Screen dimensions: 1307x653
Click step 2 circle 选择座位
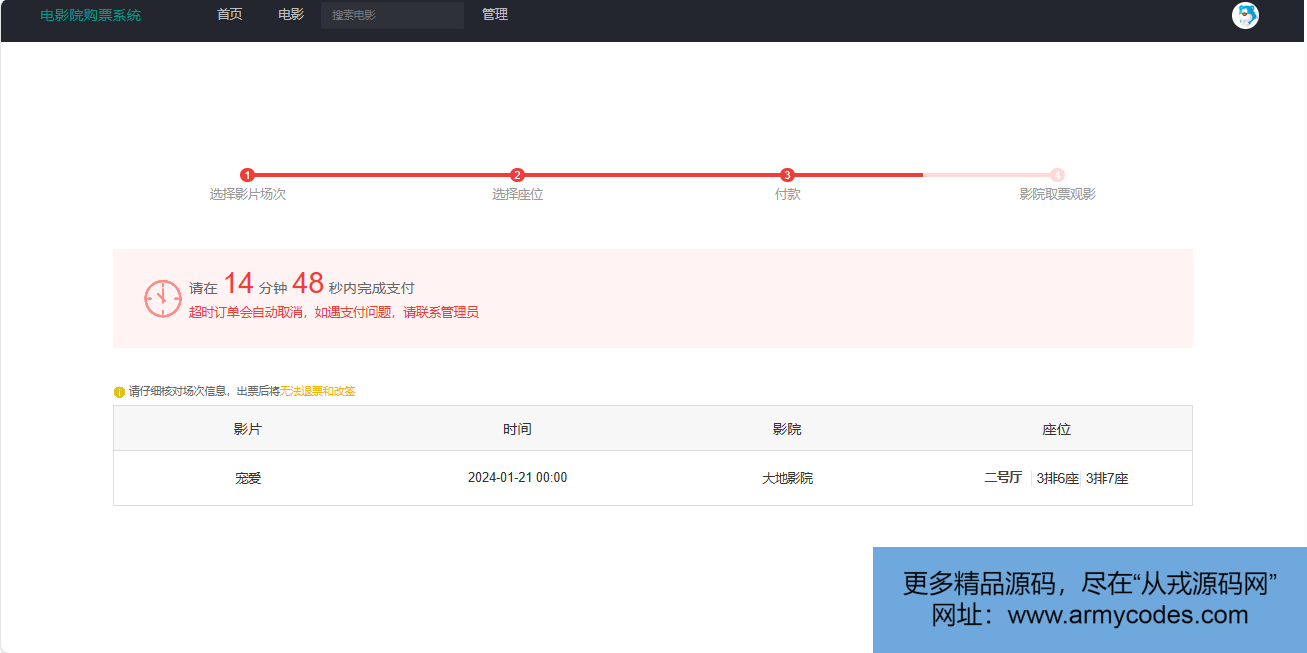click(517, 175)
